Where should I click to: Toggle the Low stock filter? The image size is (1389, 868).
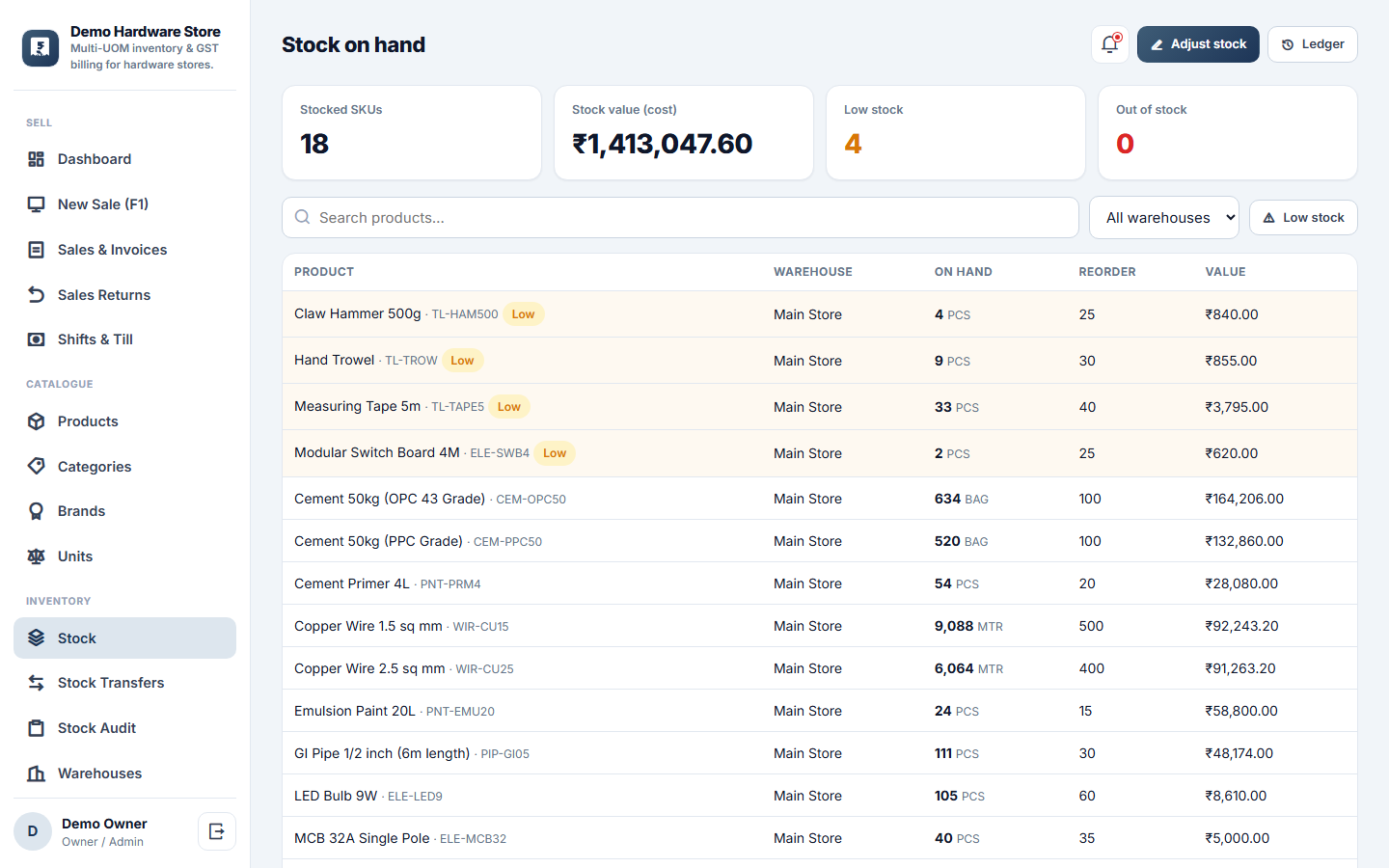point(1303,218)
